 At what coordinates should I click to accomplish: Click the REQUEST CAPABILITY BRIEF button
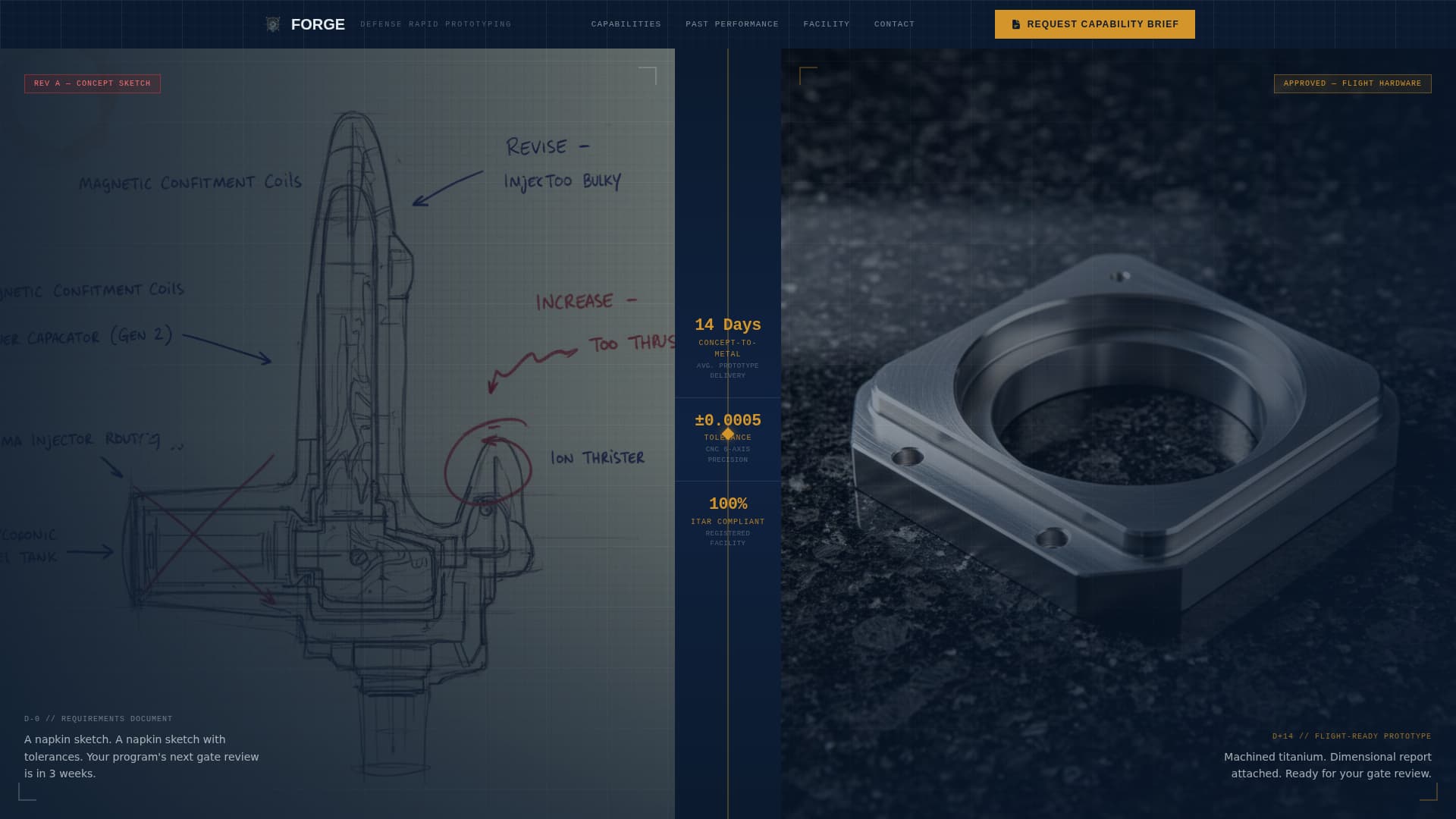pyautogui.click(x=1094, y=24)
